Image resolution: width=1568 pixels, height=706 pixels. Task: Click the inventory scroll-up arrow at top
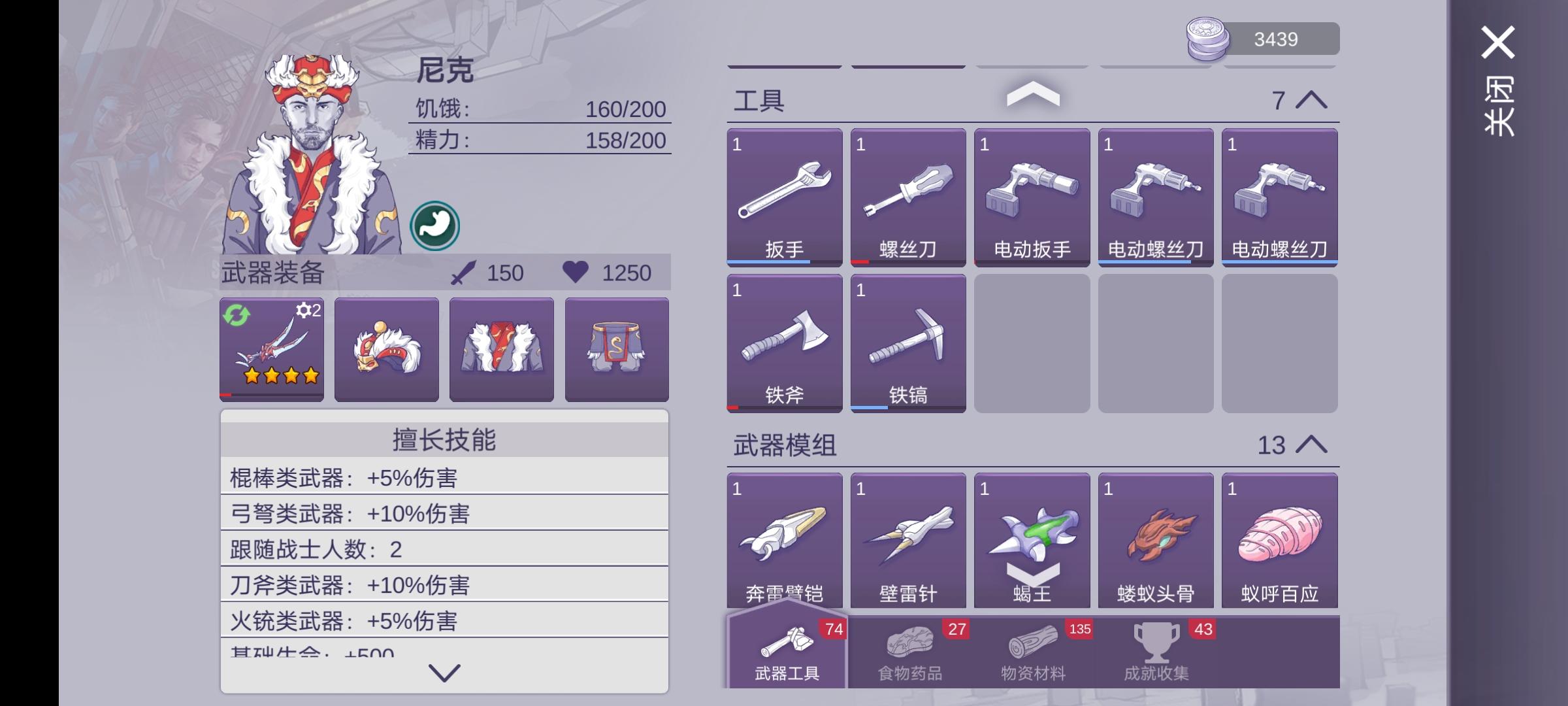coord(1033,94)
